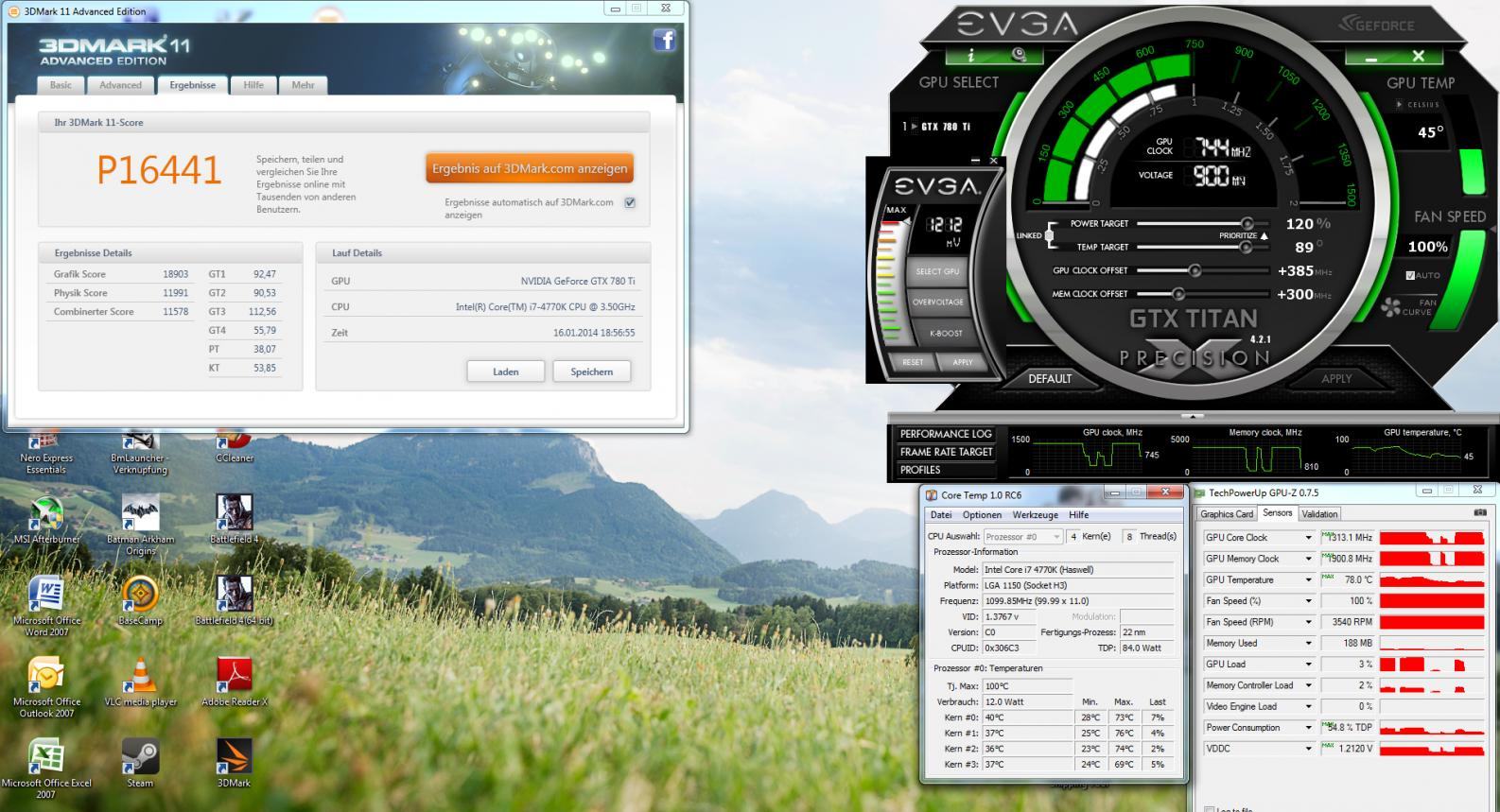Screen dimensions: 1500x812
Task: Switch to Advanced tab in 3DMark
Action: click(x=120, y=85)
